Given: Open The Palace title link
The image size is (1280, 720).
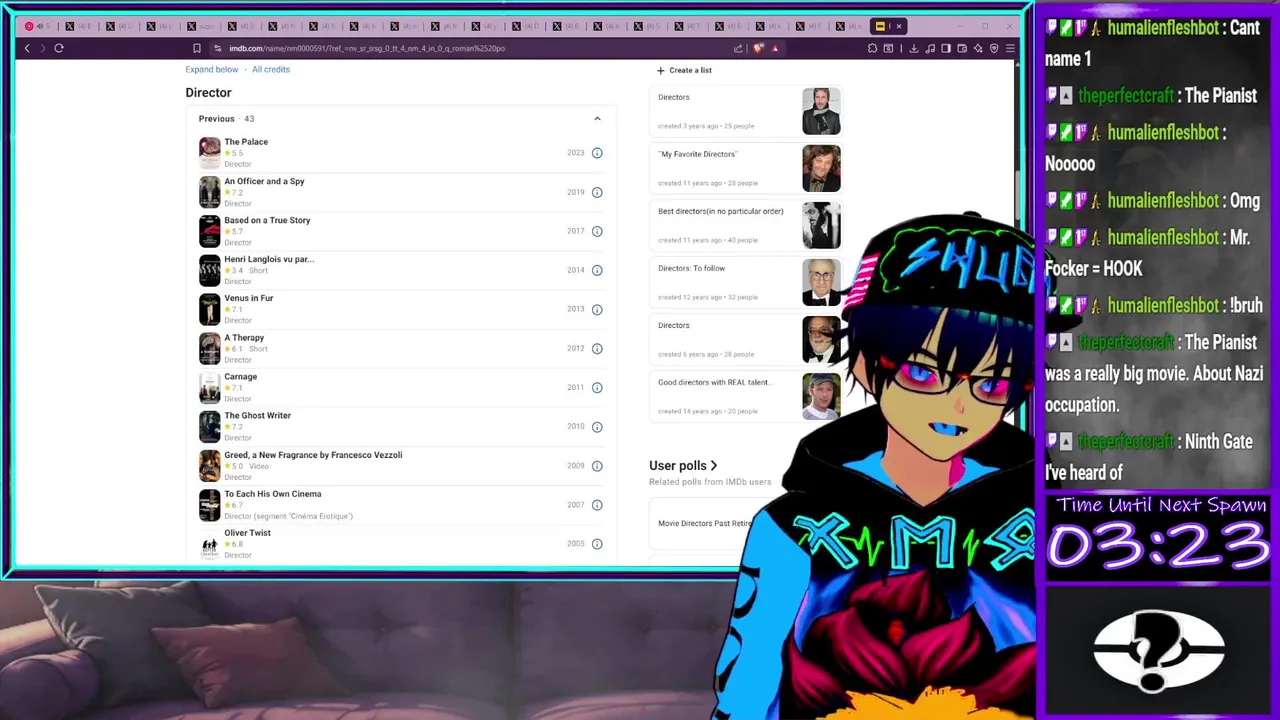Looking at the screenshot, I should [246, 142].
